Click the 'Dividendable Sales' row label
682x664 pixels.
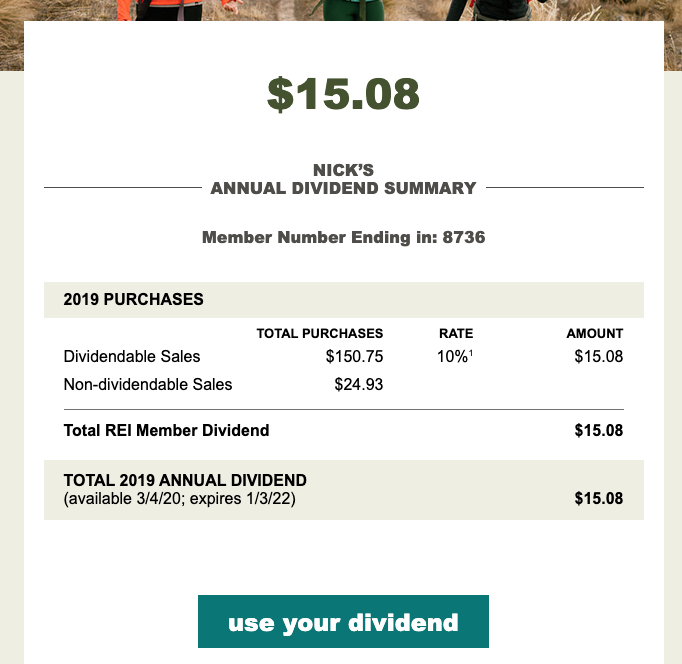coord(132,357)
